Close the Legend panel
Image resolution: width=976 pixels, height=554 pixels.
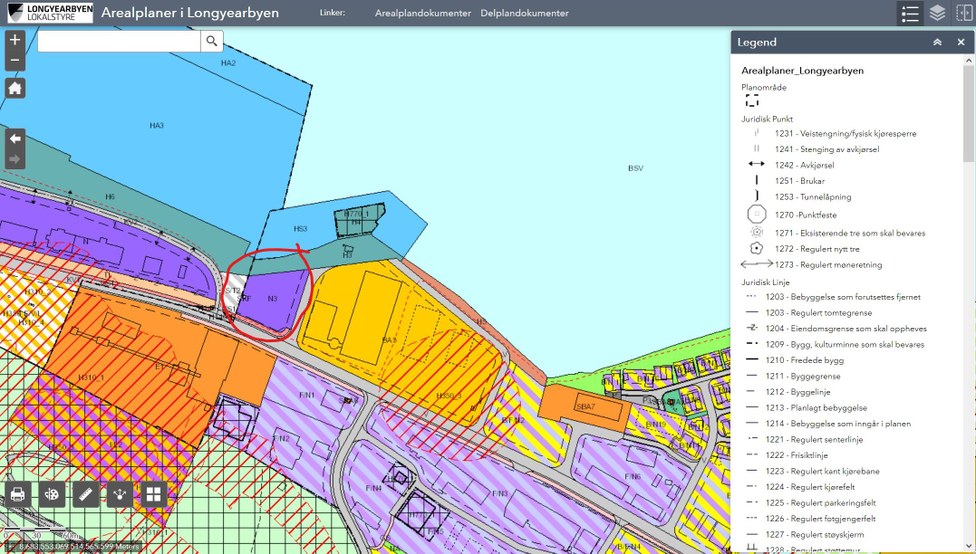[x=961, y=42]
